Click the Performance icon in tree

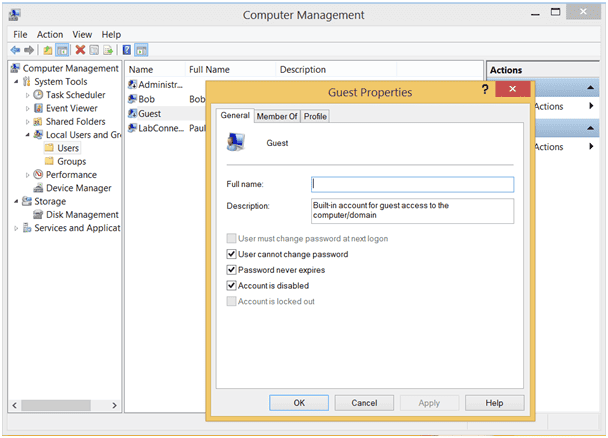coord(38,174)
